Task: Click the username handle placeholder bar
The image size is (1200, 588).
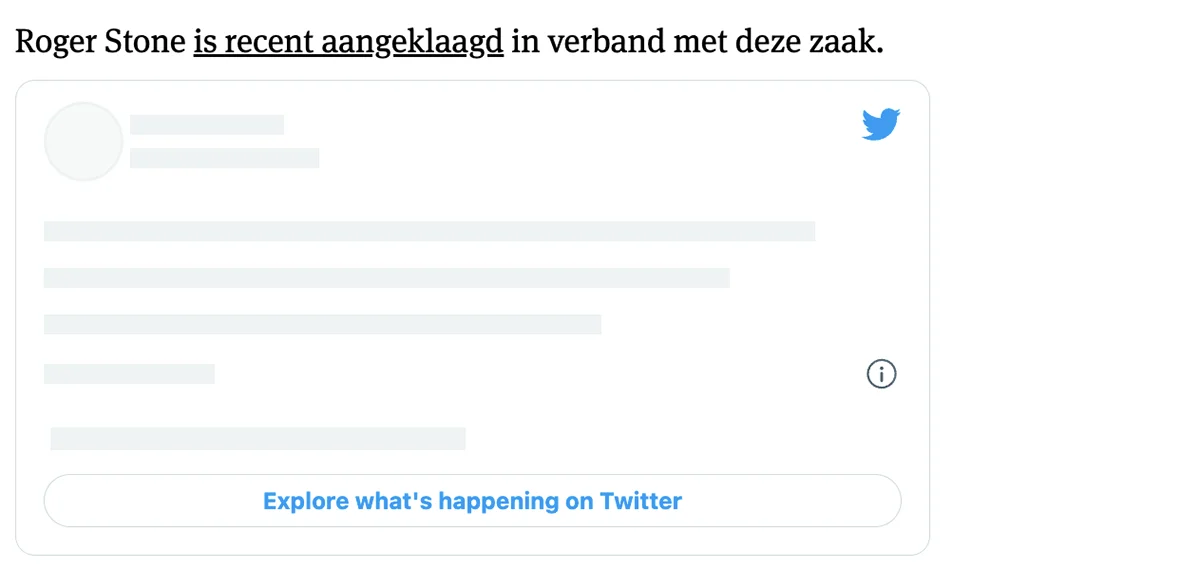Action: [x=225, y=158]
